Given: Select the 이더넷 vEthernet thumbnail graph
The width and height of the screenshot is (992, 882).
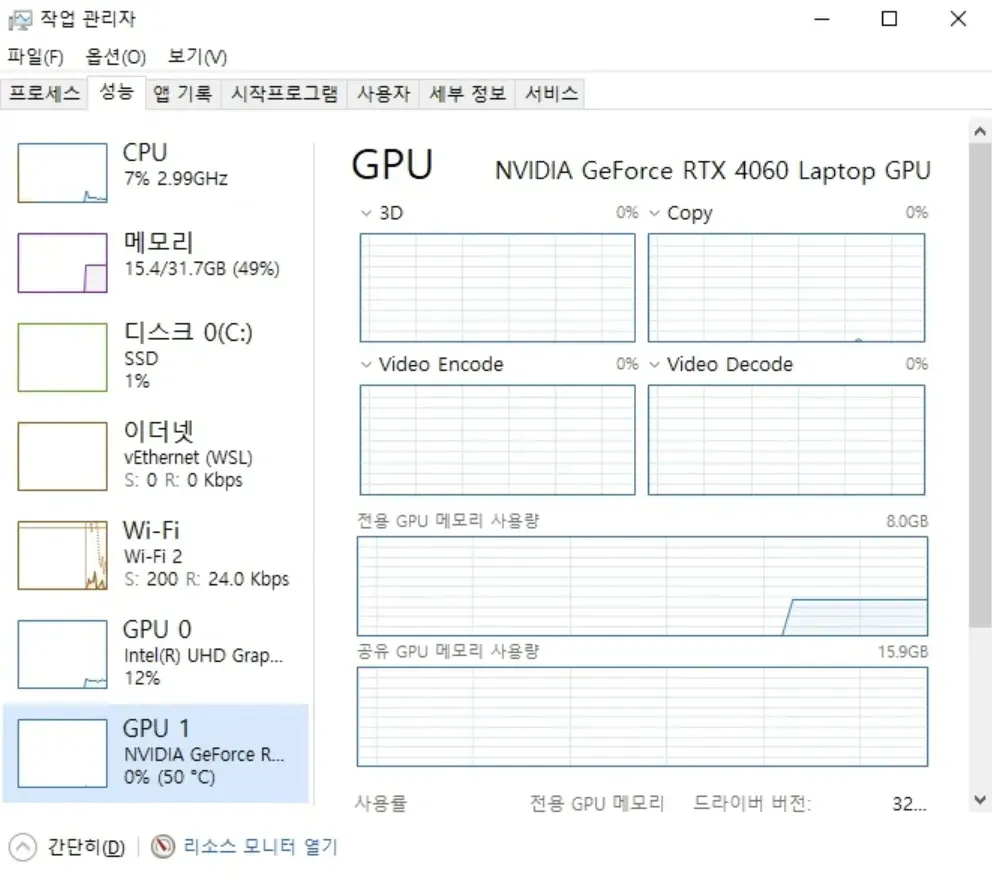Looking at the screenshot, I should click(x=63, y=456).
